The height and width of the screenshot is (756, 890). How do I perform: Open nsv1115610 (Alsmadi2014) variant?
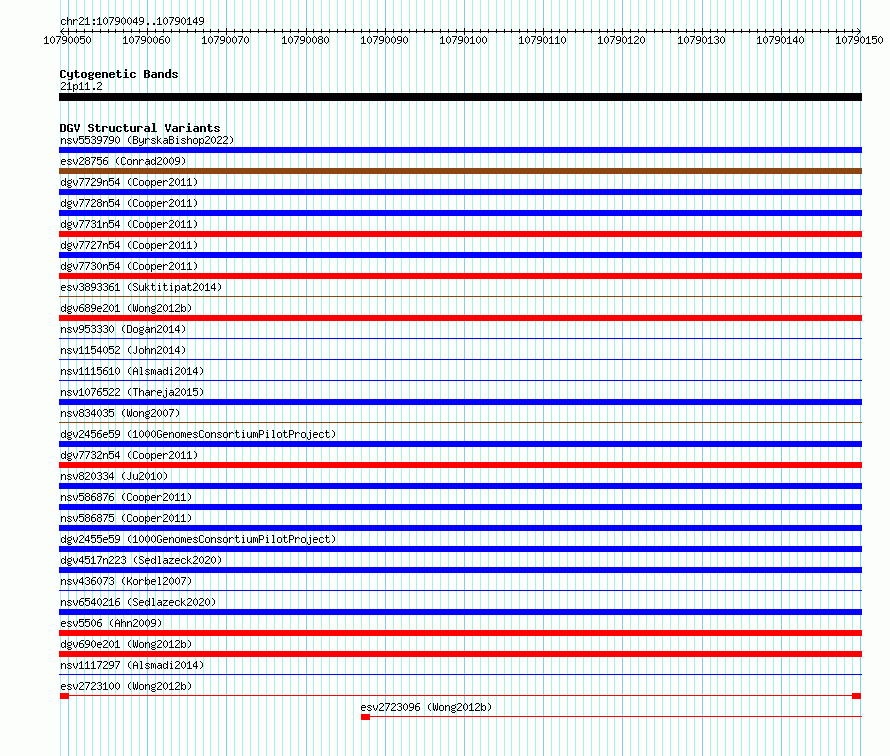click(x=132, y=371)
